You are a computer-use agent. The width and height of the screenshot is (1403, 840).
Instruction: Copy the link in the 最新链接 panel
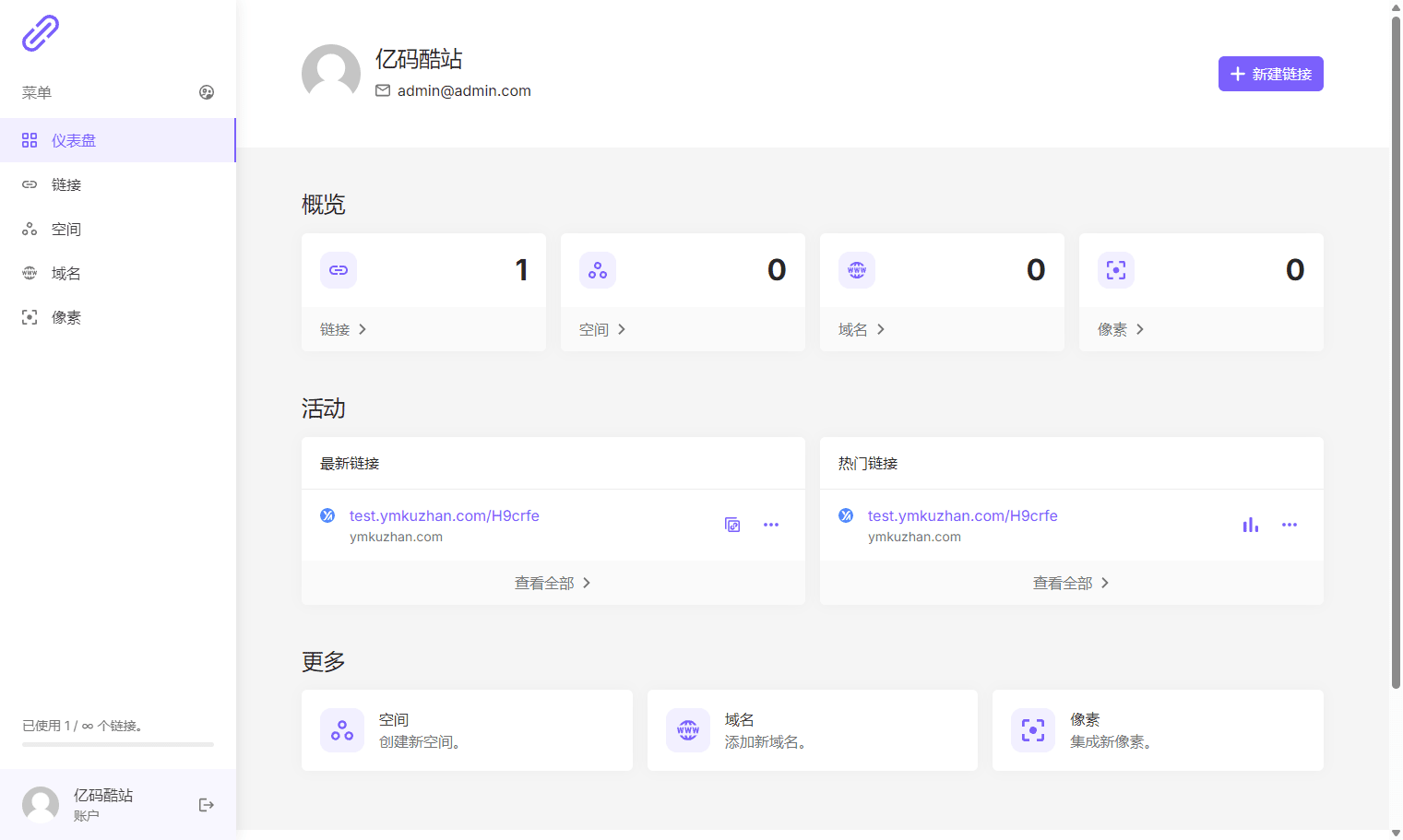coord(732,525)
